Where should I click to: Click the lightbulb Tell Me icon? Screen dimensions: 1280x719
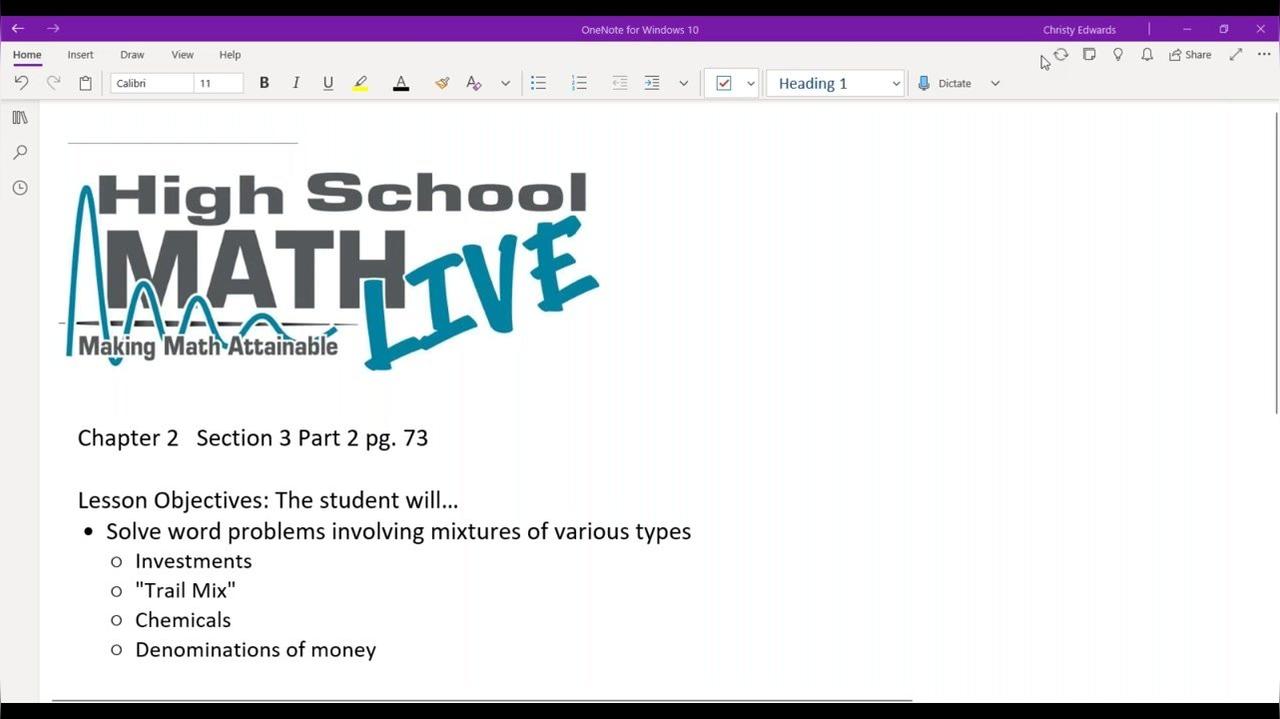click(x=1118, y=55)
